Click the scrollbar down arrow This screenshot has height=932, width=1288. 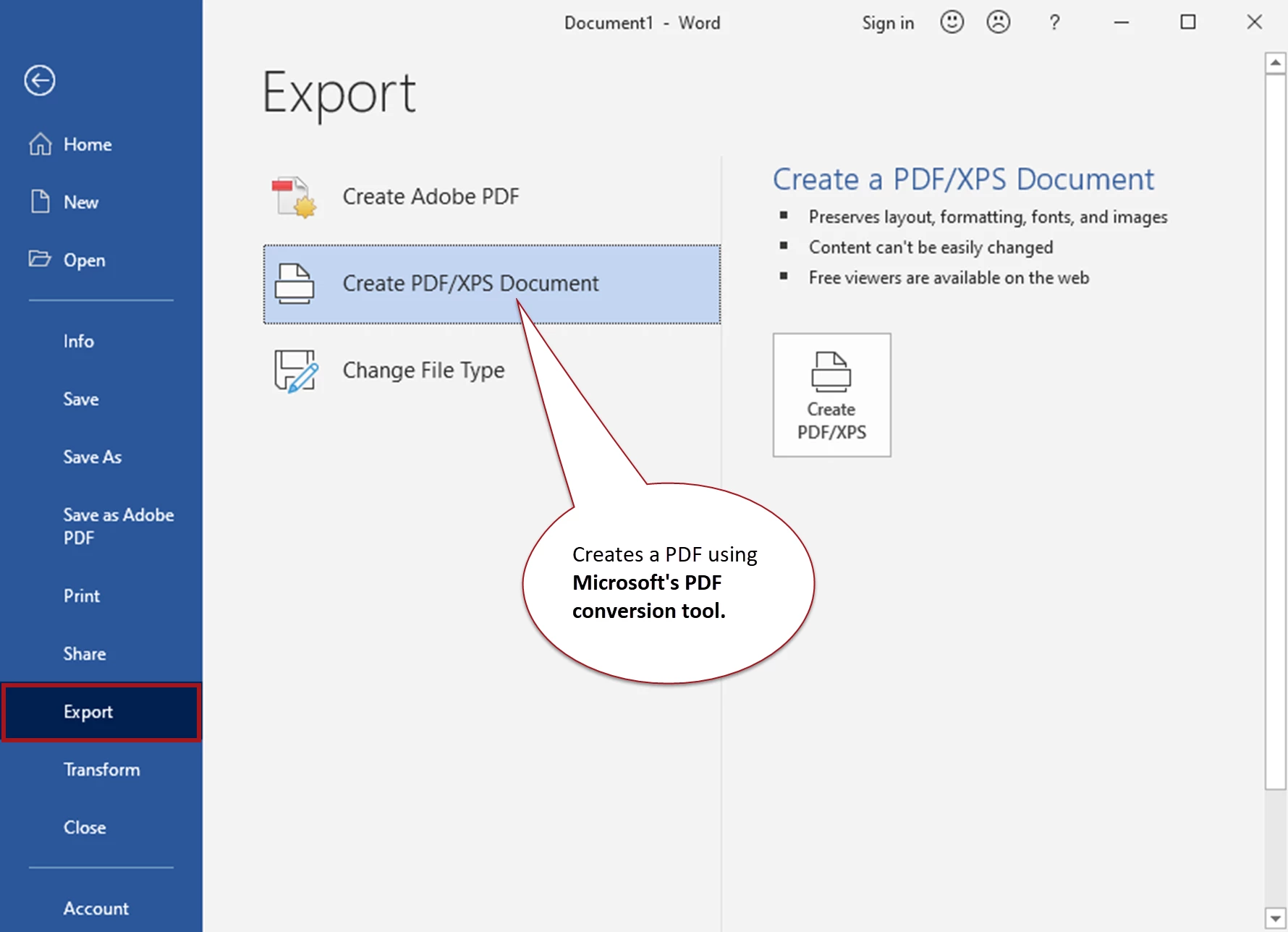[1276, 919]
